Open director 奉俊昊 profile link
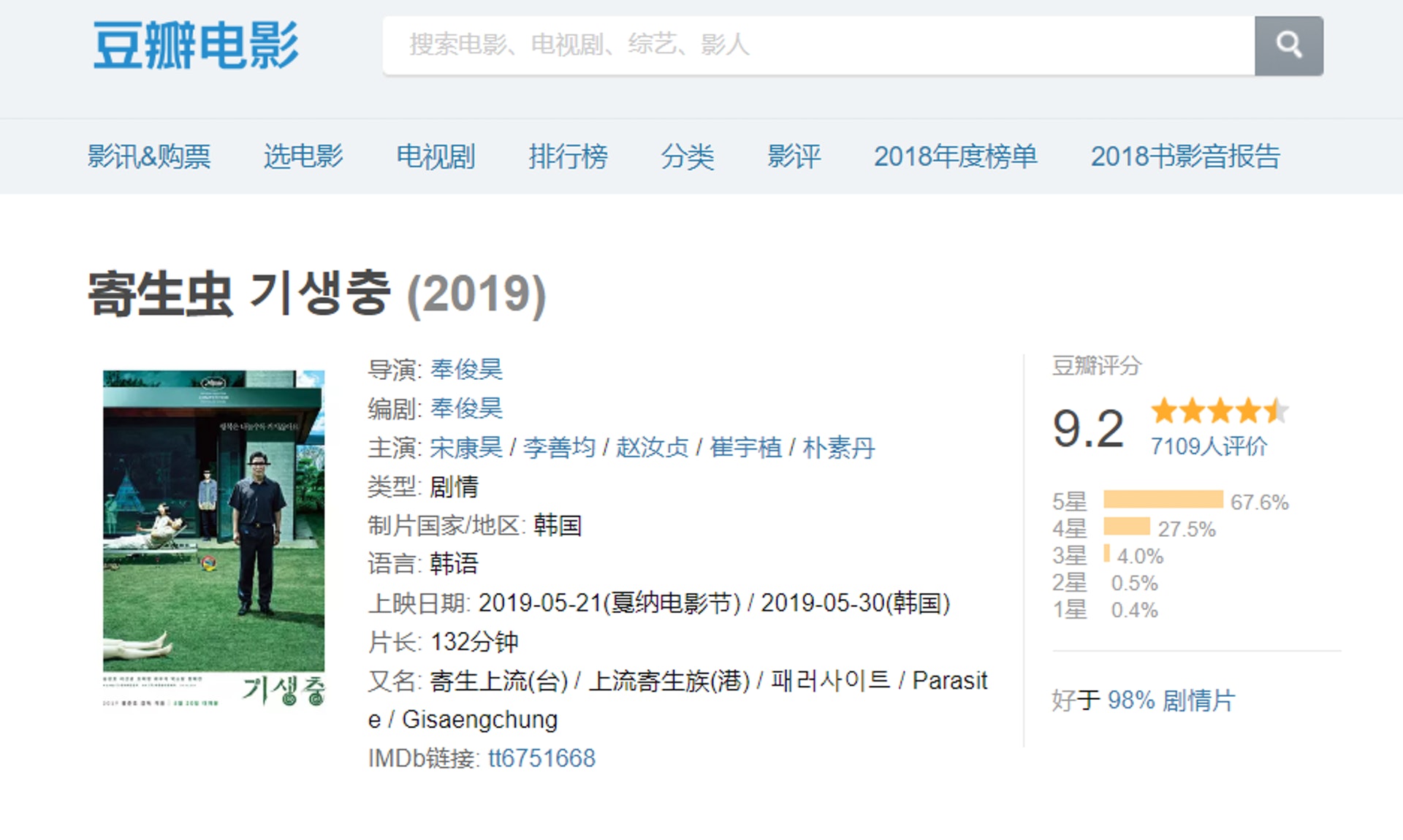 point(466,370)
